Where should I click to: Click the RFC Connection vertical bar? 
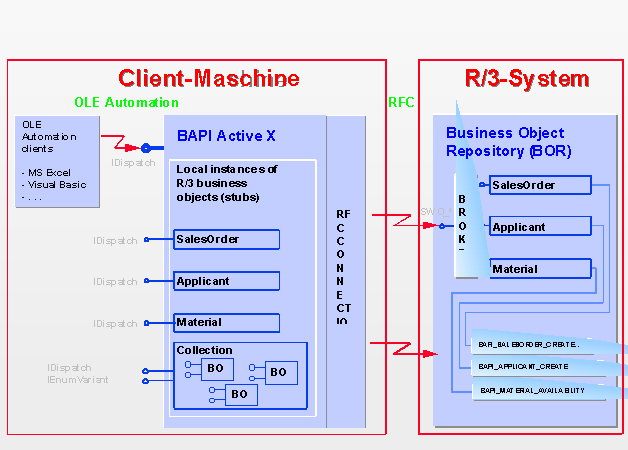tap(345, 270)
